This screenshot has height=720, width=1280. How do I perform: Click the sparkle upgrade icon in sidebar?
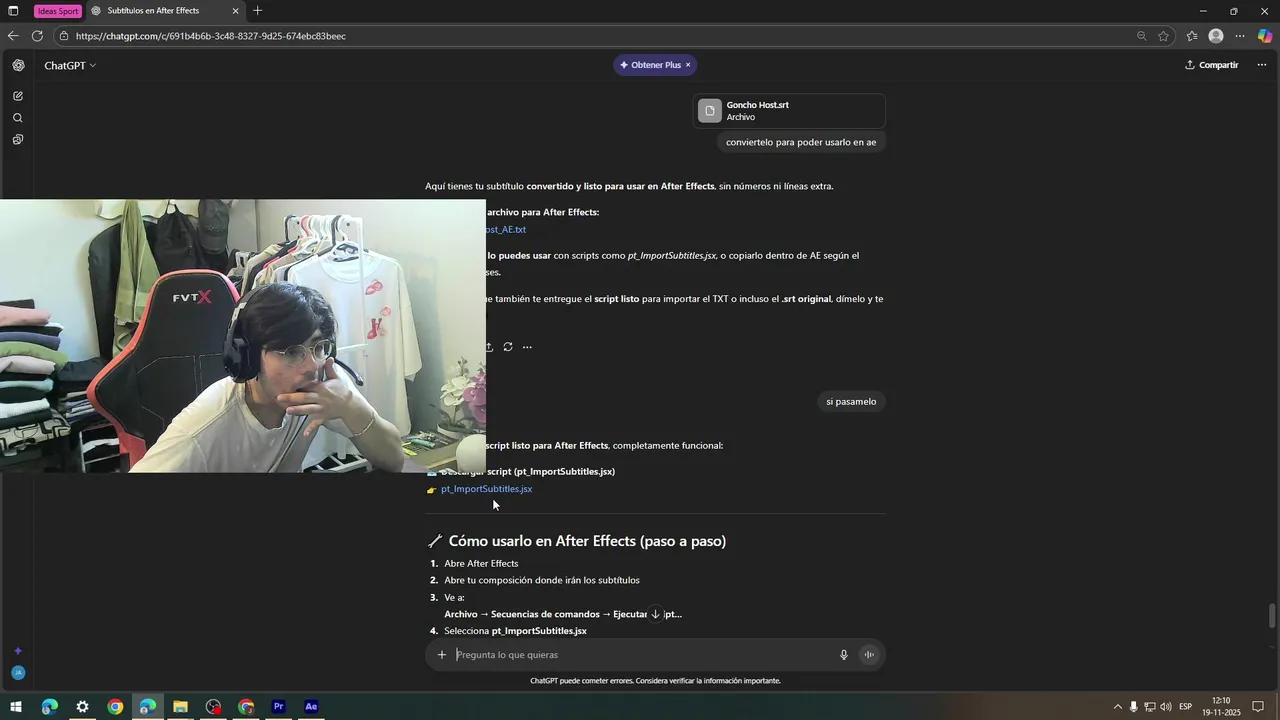click(18, 651)
